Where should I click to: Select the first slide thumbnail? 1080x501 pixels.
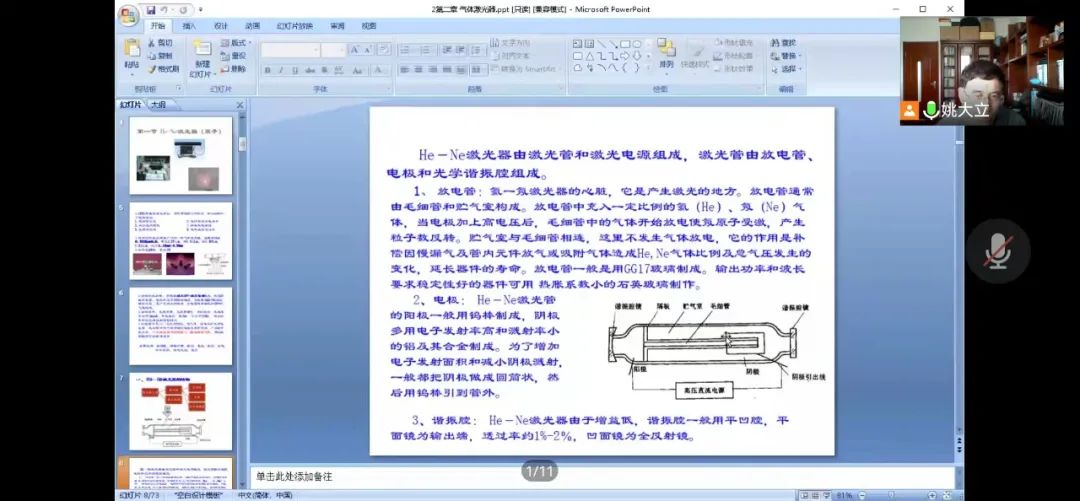pos(181,155)
